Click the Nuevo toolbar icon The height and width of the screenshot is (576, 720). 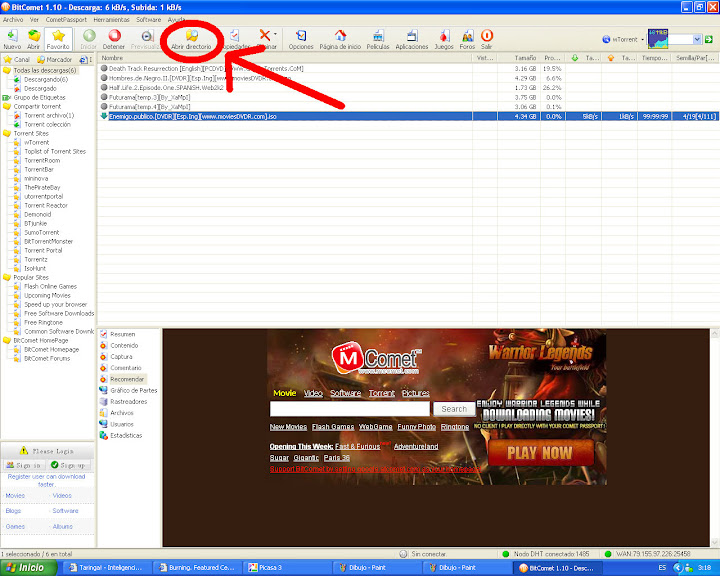(12, 36)
